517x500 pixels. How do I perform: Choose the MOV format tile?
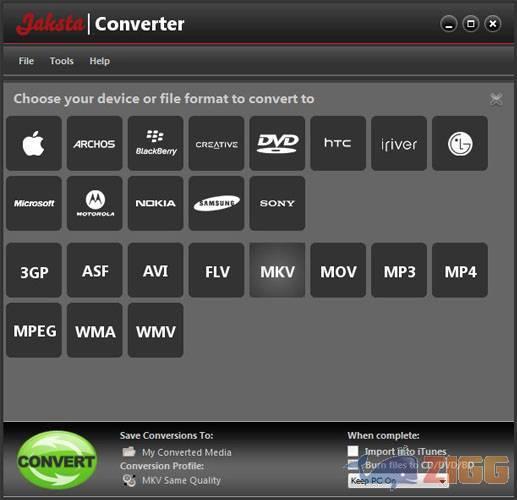338,270
